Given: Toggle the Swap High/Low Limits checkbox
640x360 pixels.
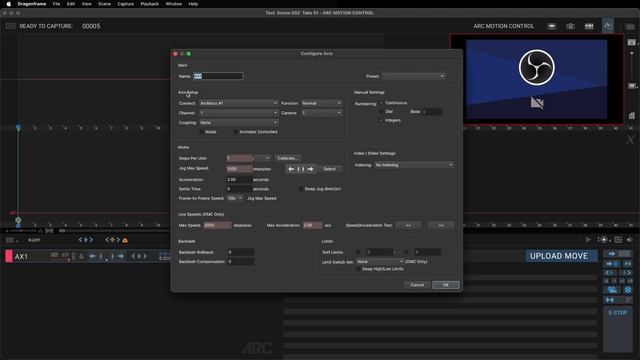Looking at the screenshot, I should pos(358,269).
